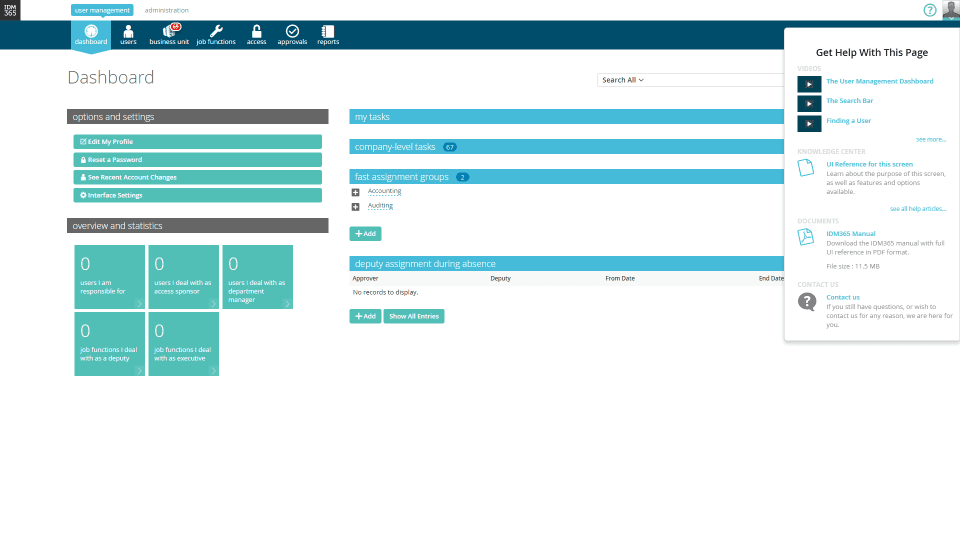Toggle the help question mark icon
The height and width of the screenshot is (540, 960).
[x=929, y=10]
